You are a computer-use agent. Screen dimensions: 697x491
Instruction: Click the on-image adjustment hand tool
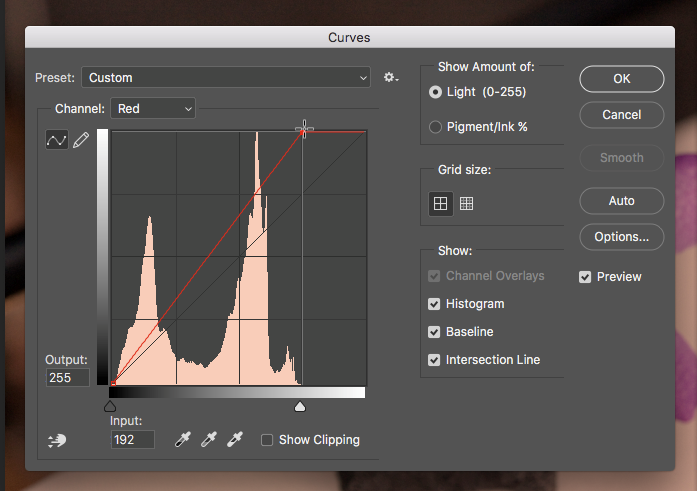coord(57,440)
